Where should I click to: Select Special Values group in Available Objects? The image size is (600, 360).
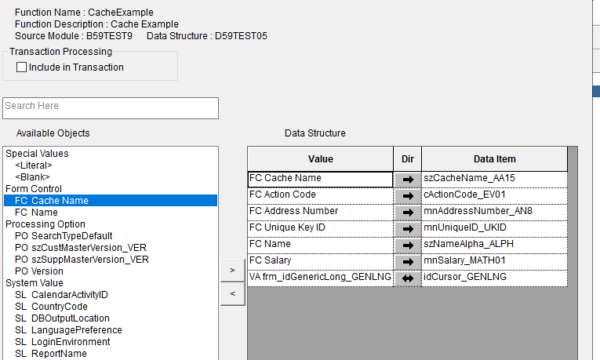37,153
